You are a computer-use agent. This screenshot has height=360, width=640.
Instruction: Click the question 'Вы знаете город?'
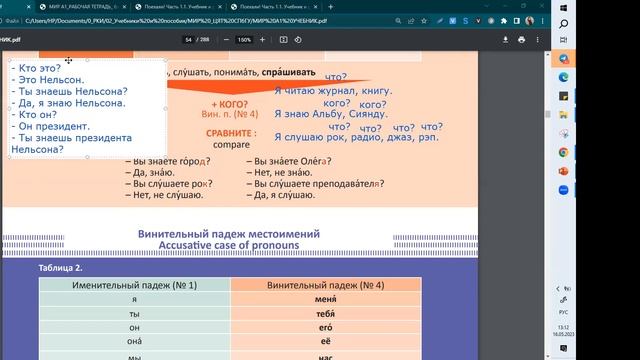pos(168,161)
